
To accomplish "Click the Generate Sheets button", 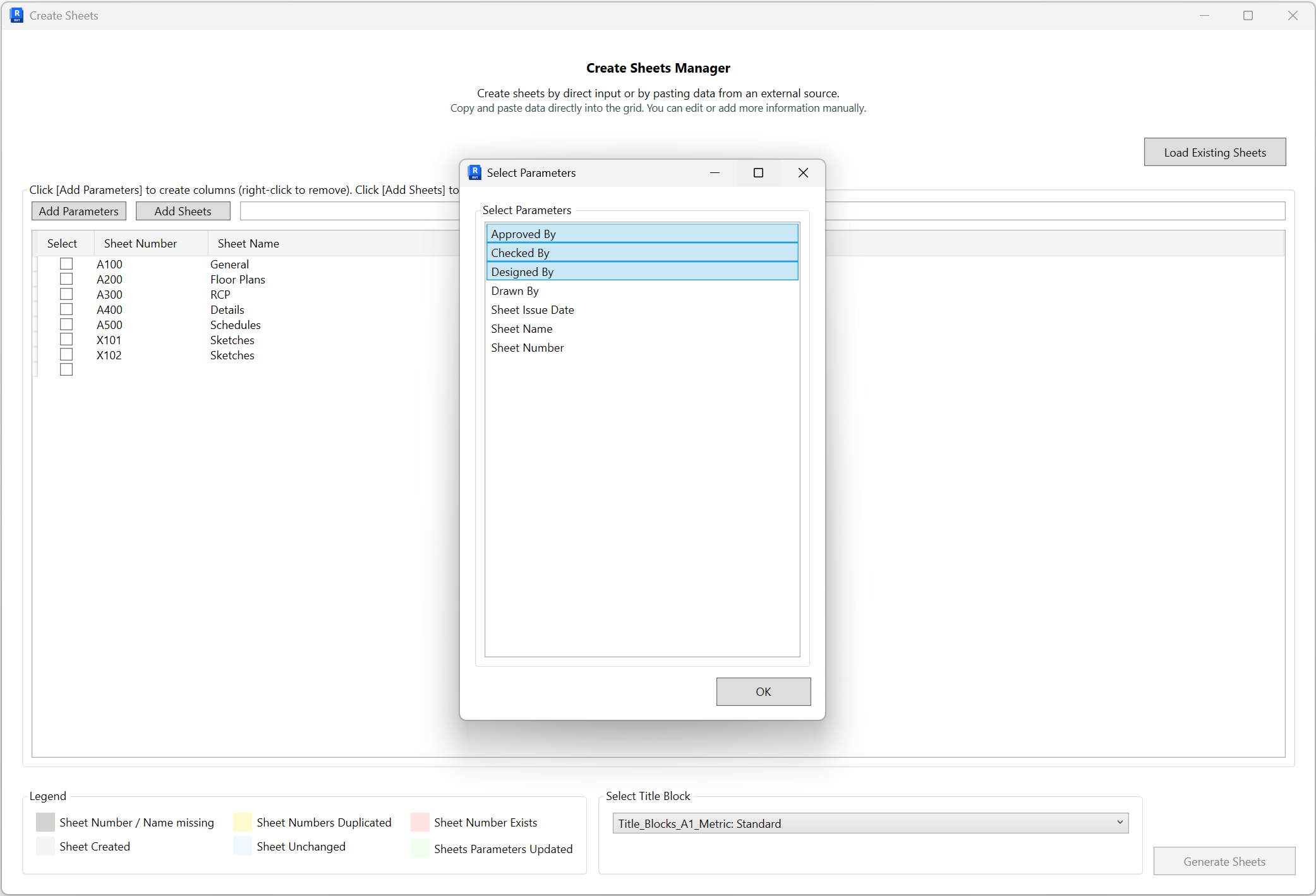I will 1224,861.
